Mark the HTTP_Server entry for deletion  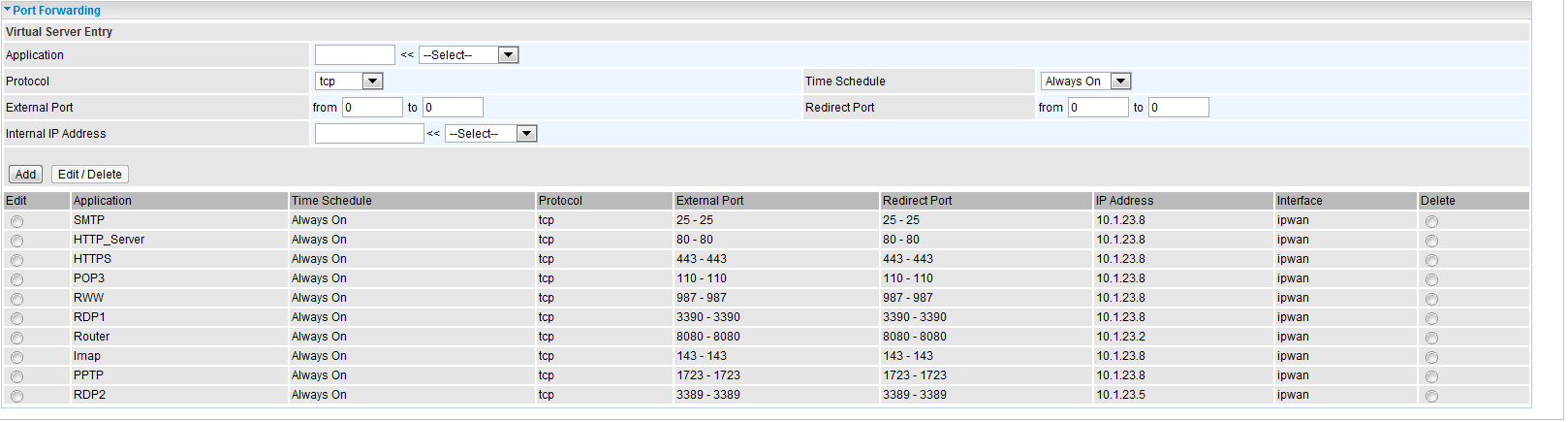1431,241
